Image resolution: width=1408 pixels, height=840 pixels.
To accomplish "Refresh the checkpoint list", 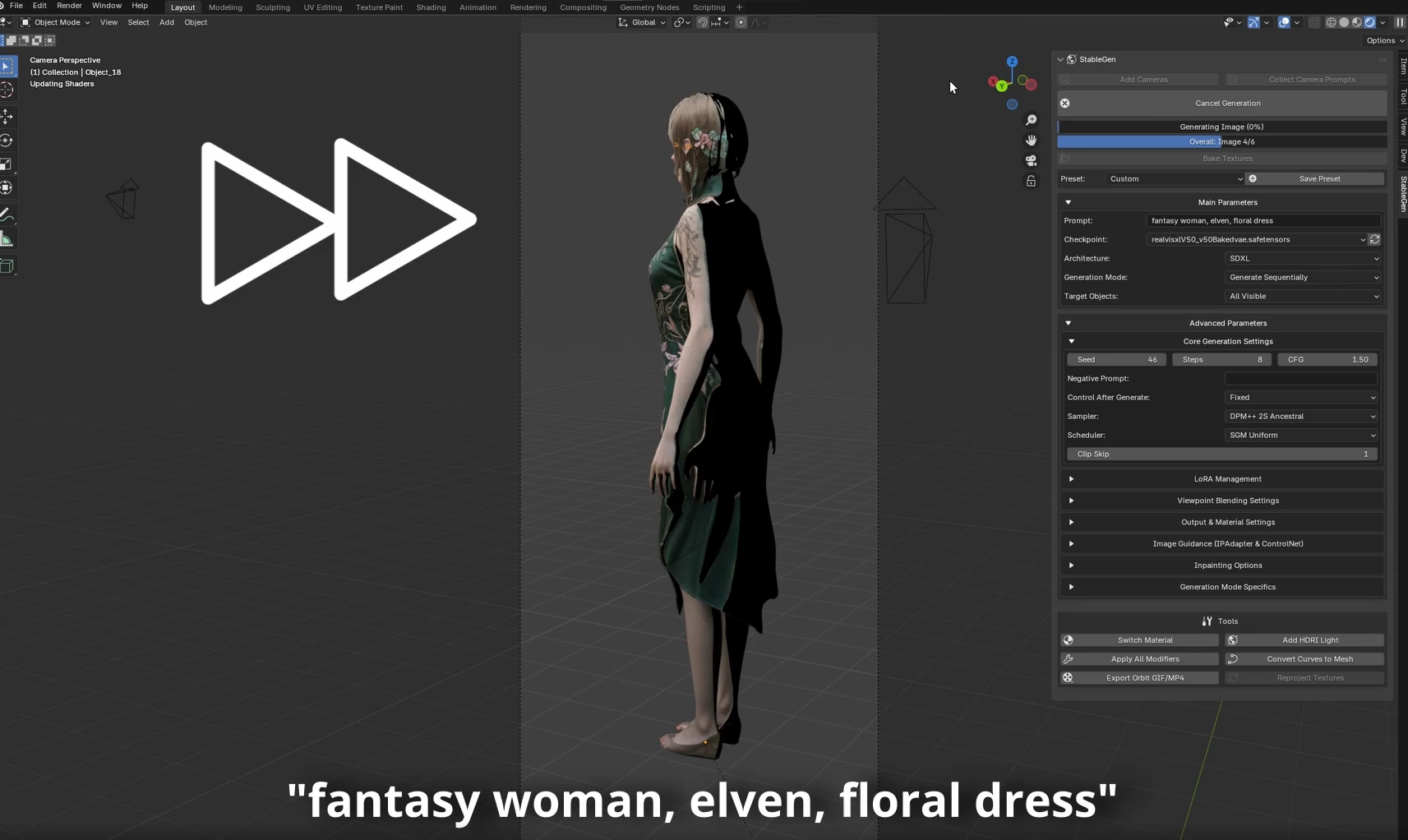I will 1374,239.
